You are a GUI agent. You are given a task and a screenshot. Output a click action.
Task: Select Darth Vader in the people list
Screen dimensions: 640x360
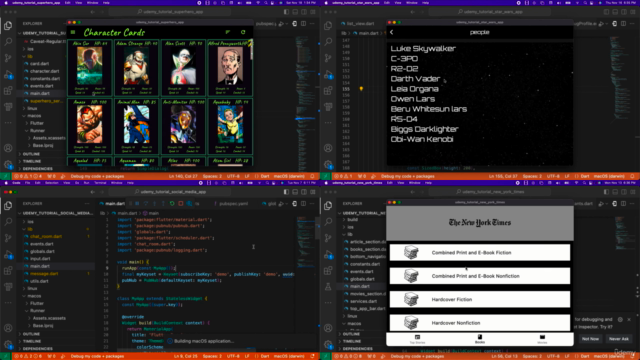pyautogui.click(x=415, y=79)
